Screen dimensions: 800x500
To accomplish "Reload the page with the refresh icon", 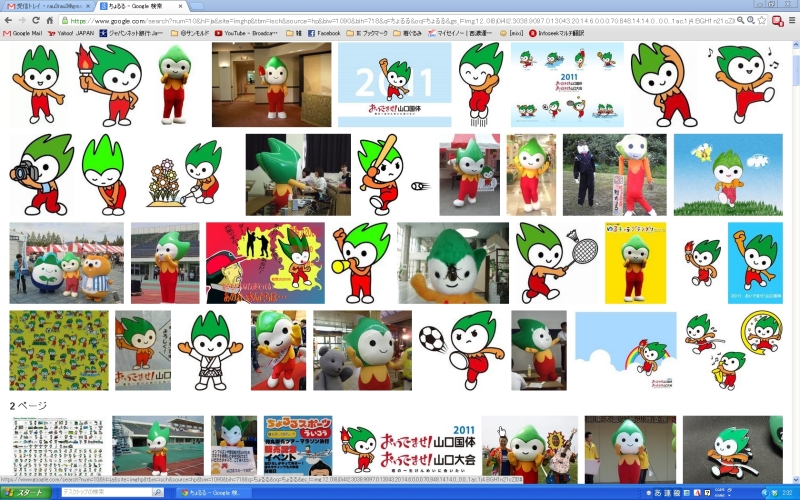I will click(36, 20).
